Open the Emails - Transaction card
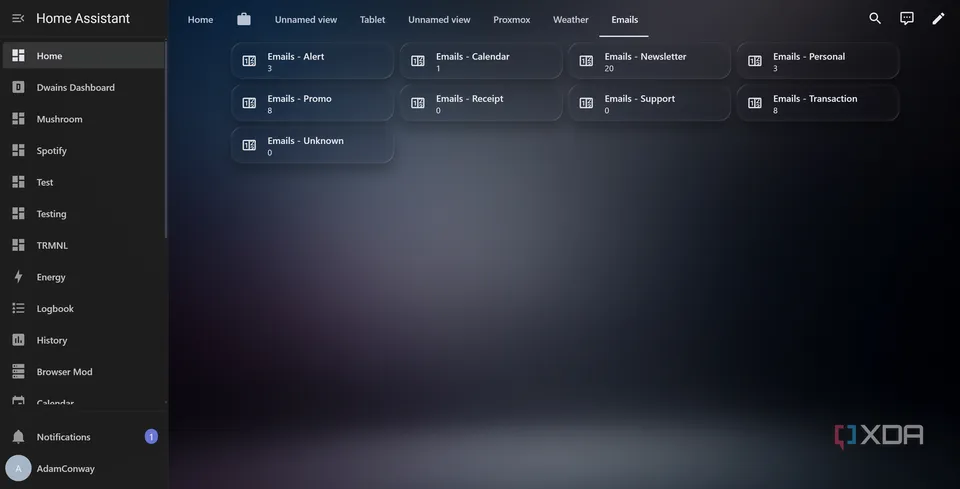Viewport: 960px width, 489px height. pyautogui.click(x=817, y=103)
